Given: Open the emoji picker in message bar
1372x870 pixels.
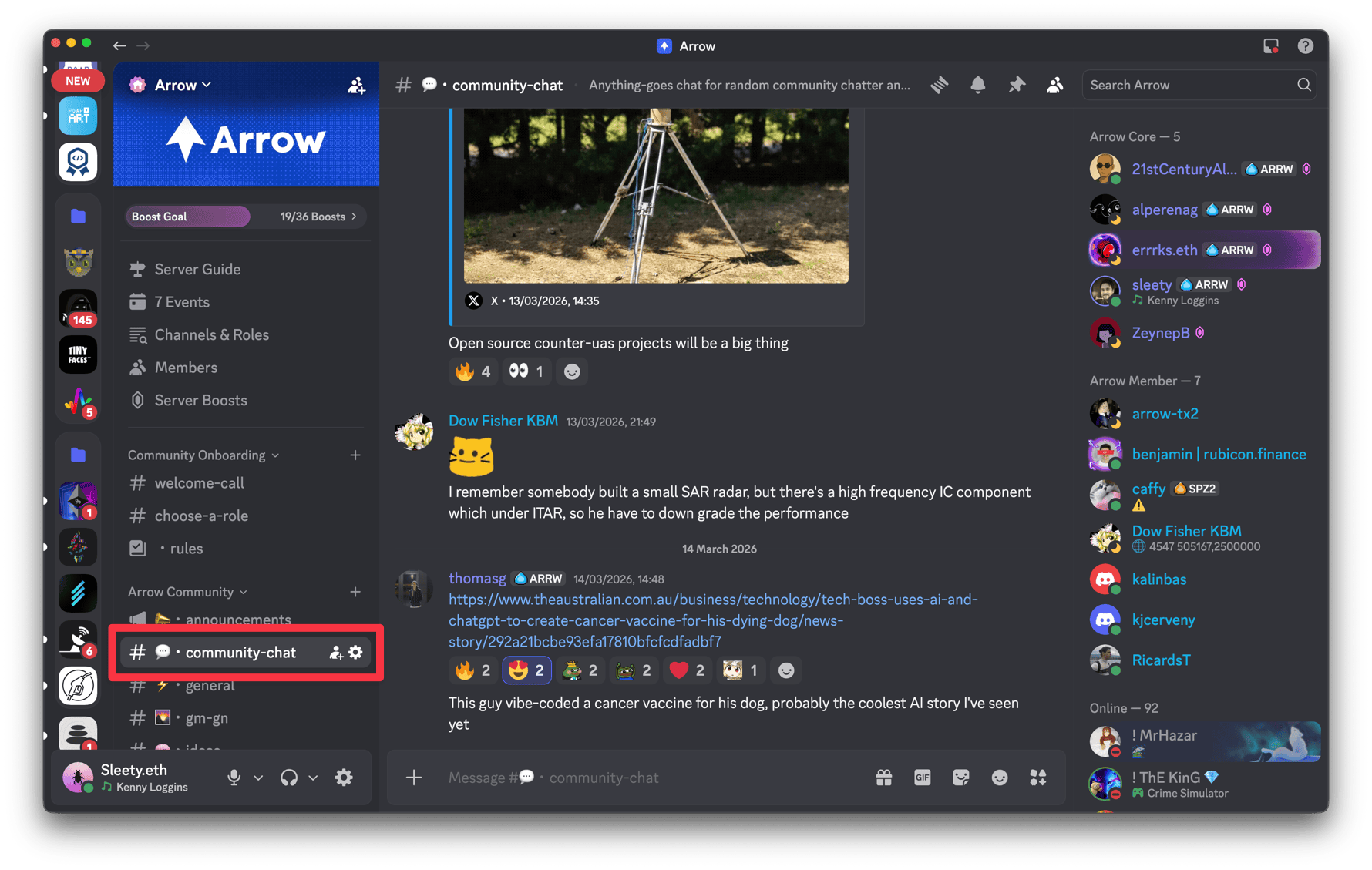Looking at the screenshot, I should coord(1000,778).
